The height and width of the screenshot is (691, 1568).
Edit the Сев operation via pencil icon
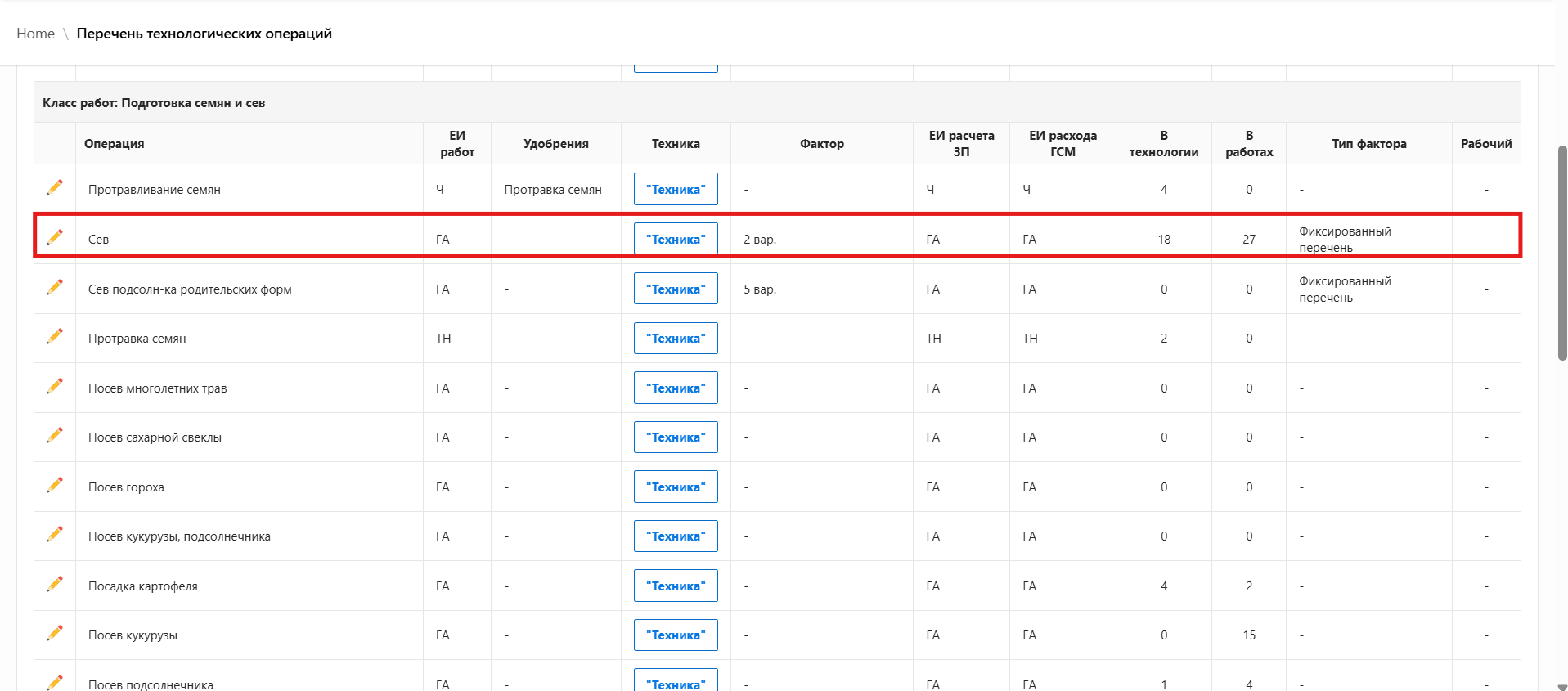pos(55,237)
